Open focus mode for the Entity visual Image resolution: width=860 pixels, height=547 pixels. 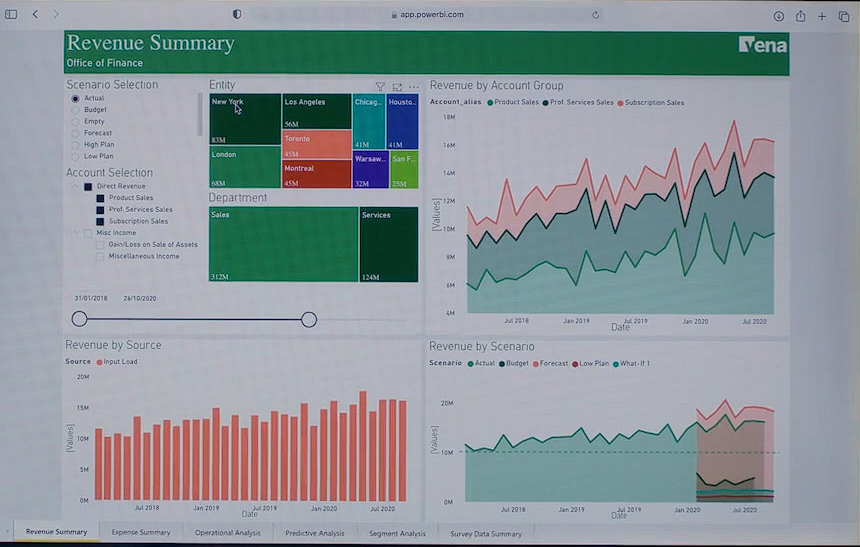pos(397,87)
